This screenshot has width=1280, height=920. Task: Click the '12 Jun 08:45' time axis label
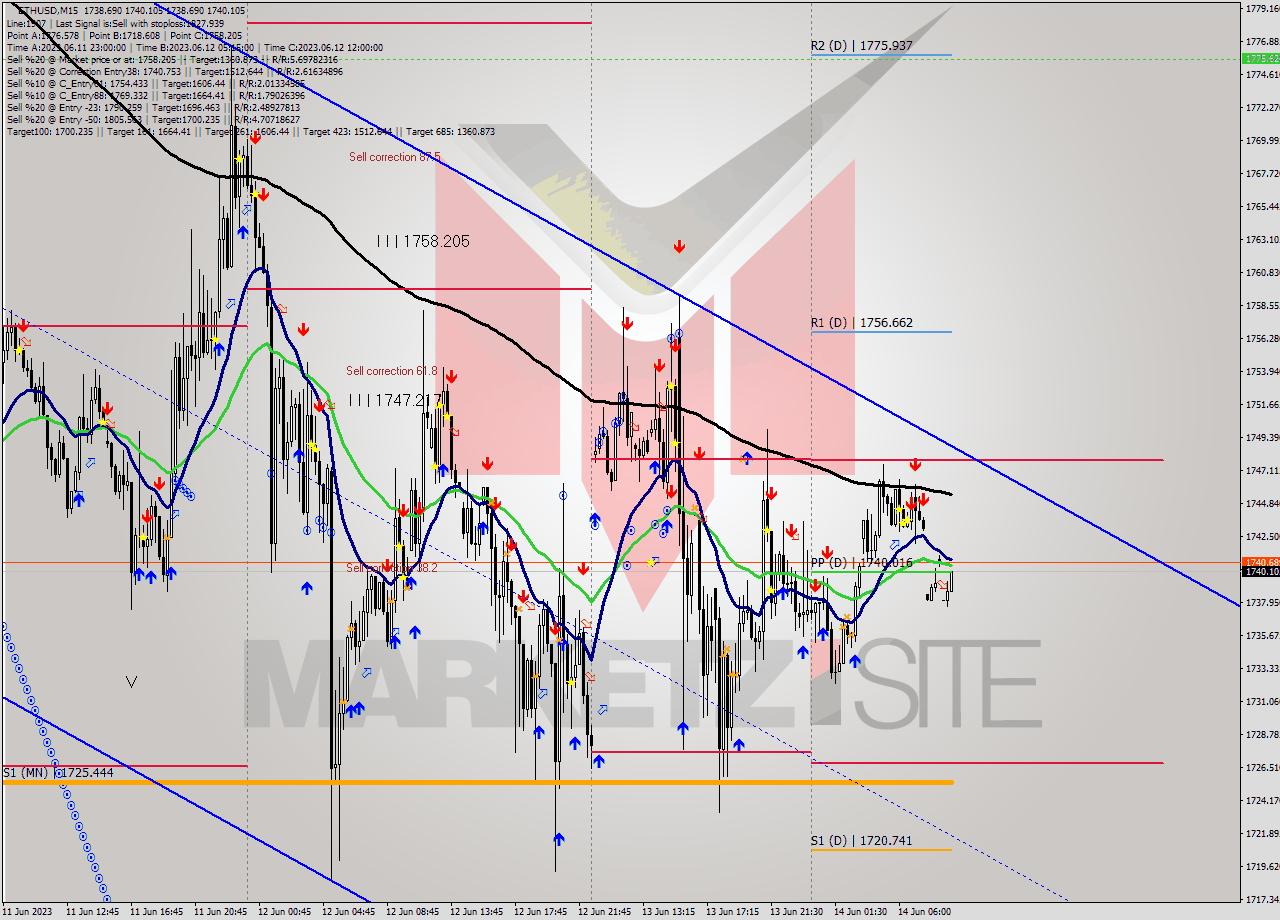click(x=412, y=912)
